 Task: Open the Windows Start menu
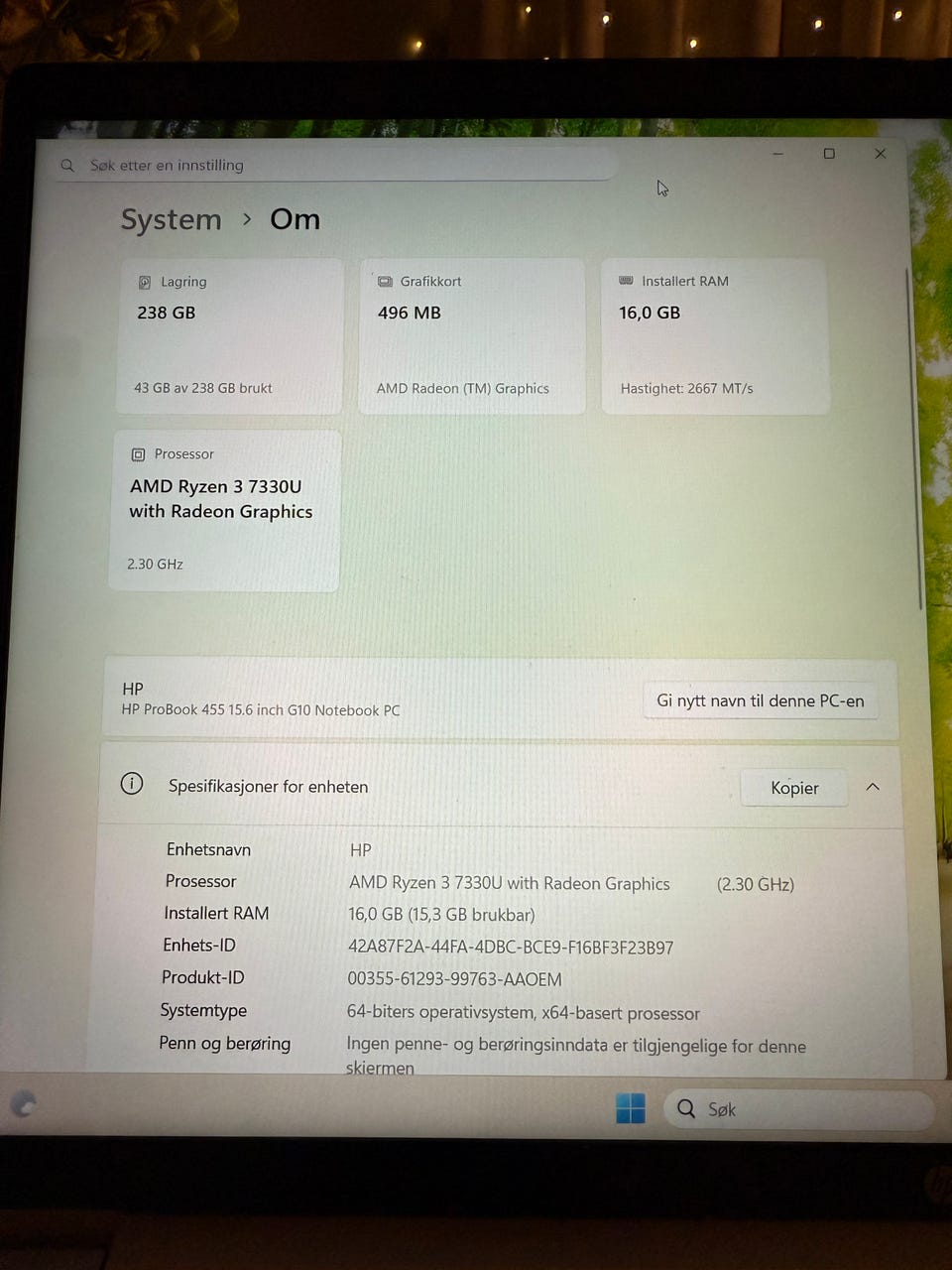[x=631, y=1108]
